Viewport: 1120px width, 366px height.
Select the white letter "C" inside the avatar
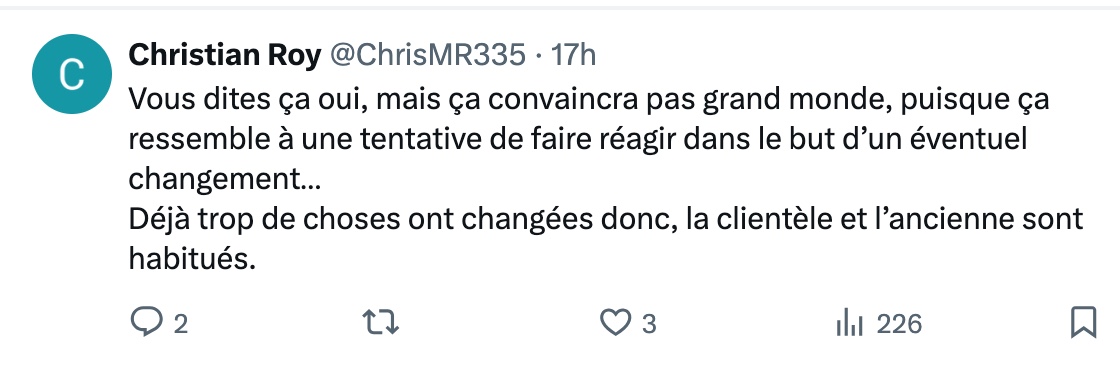(71, 74)
